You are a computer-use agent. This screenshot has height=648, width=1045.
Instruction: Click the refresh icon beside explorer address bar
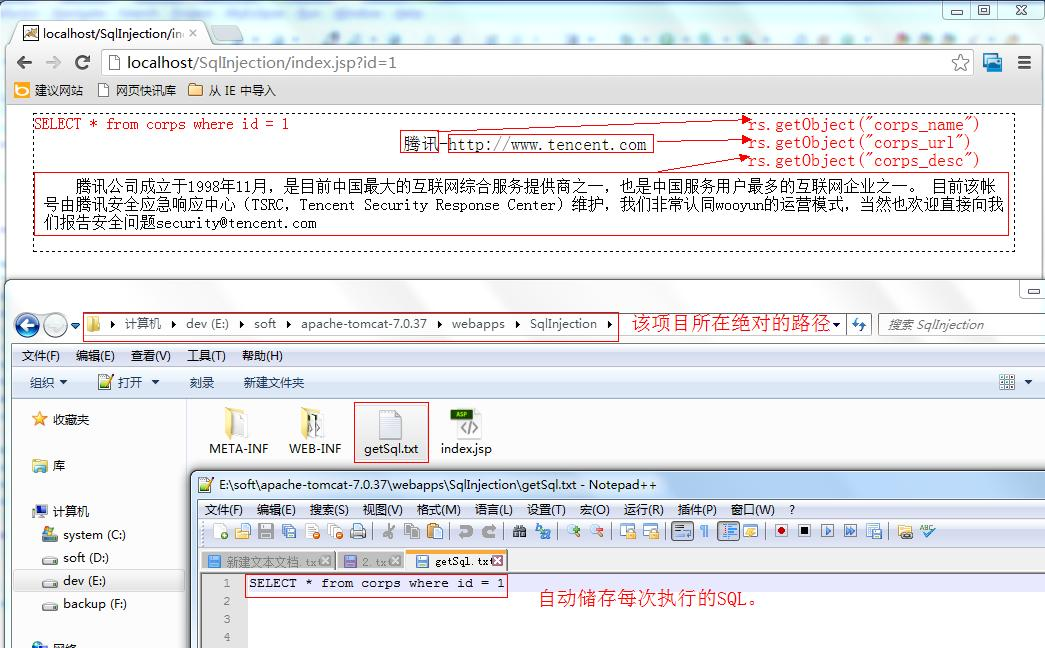pyautogui.click(x=859, y=325)
